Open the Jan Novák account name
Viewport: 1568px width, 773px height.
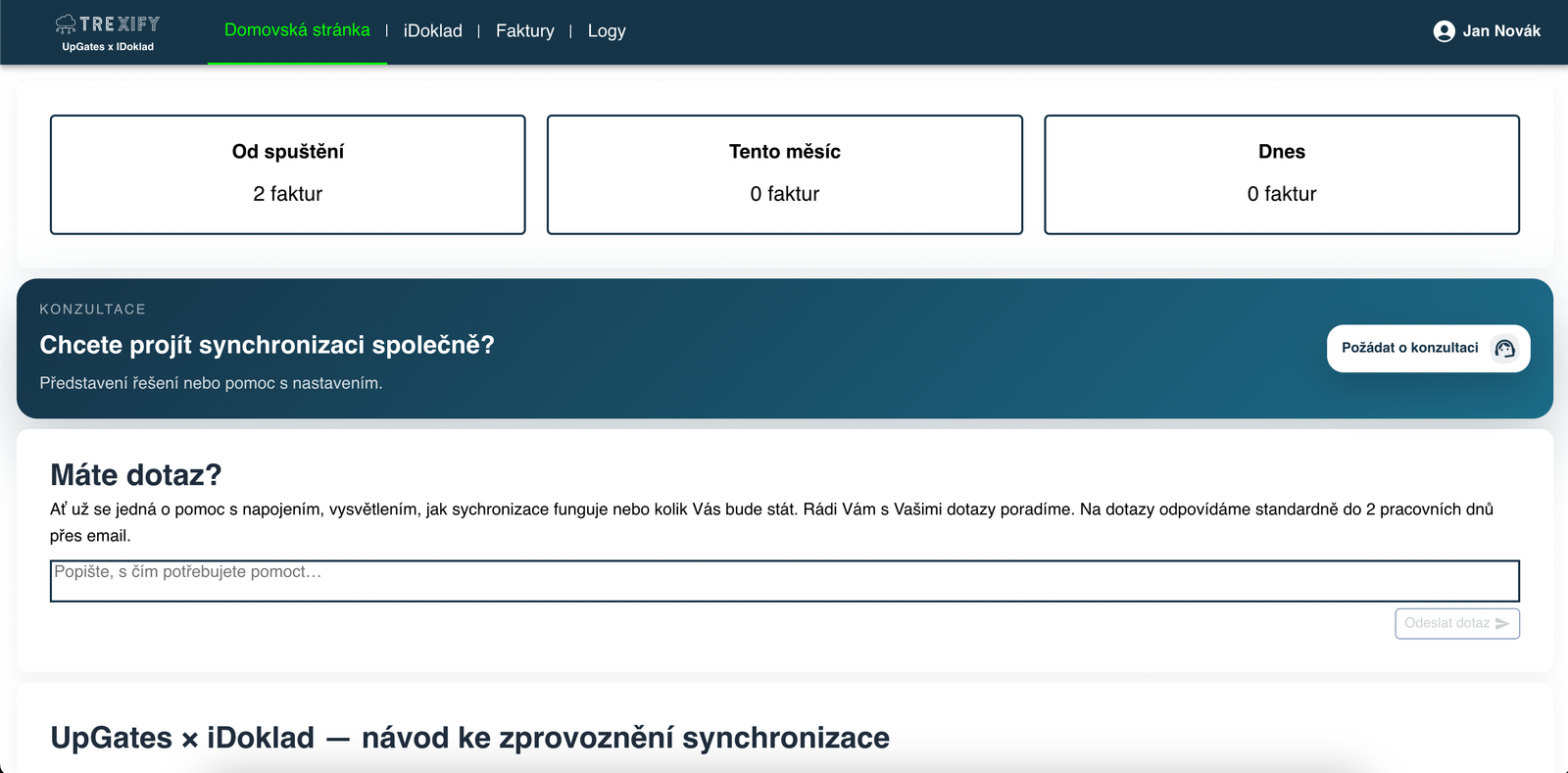tap(1501, 31)
